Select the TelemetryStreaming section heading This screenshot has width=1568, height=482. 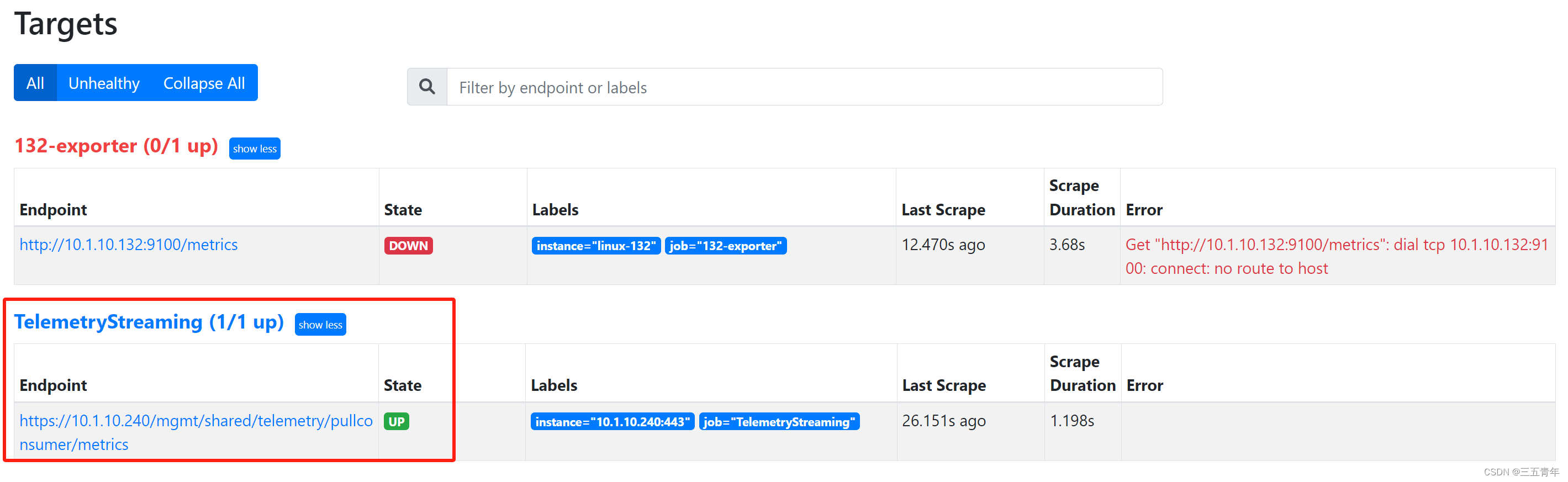149,322
